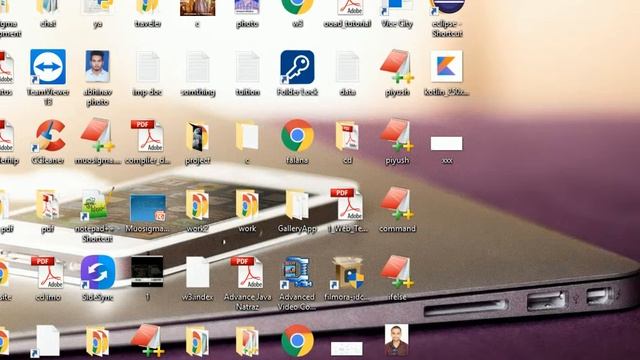Image resolution: width=640 pixels, height=360 pixels.
Task: Launch the Folder Lock shortcut
Action: pos(297,67)
